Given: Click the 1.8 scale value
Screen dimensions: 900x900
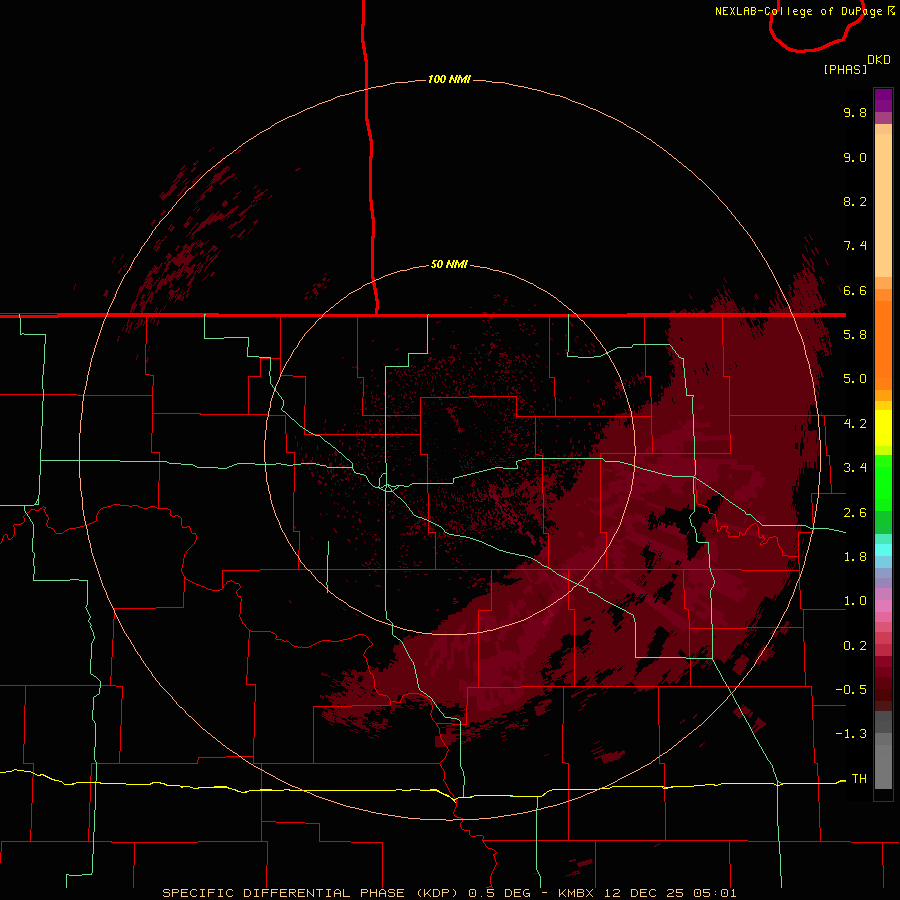Looking at the screenshot, I should pyautogui.click(x=855, y=557).
